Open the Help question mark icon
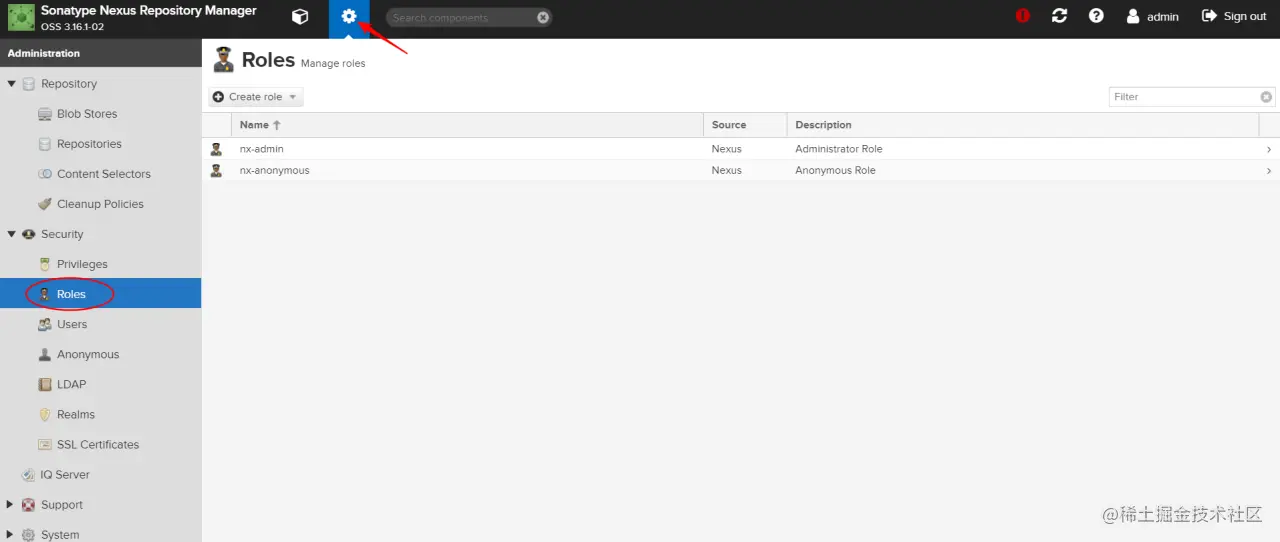 pyautogui.click(x=1096, y=16)
